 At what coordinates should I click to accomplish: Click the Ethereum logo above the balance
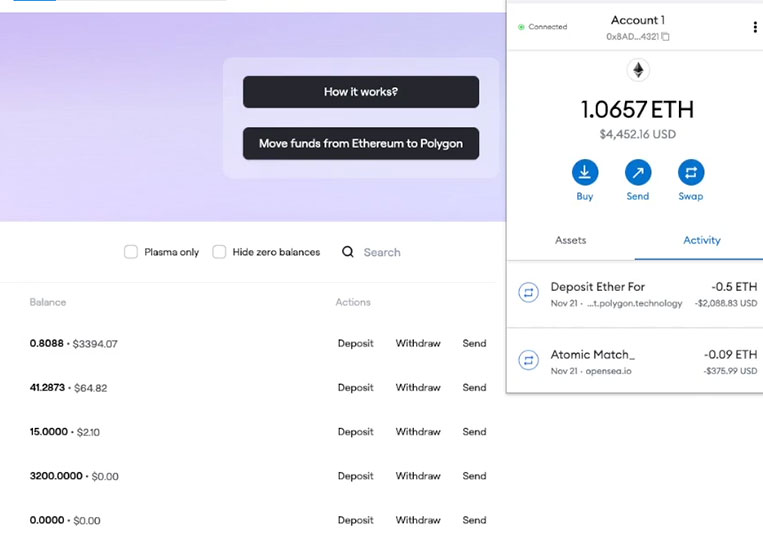point(638,70)
